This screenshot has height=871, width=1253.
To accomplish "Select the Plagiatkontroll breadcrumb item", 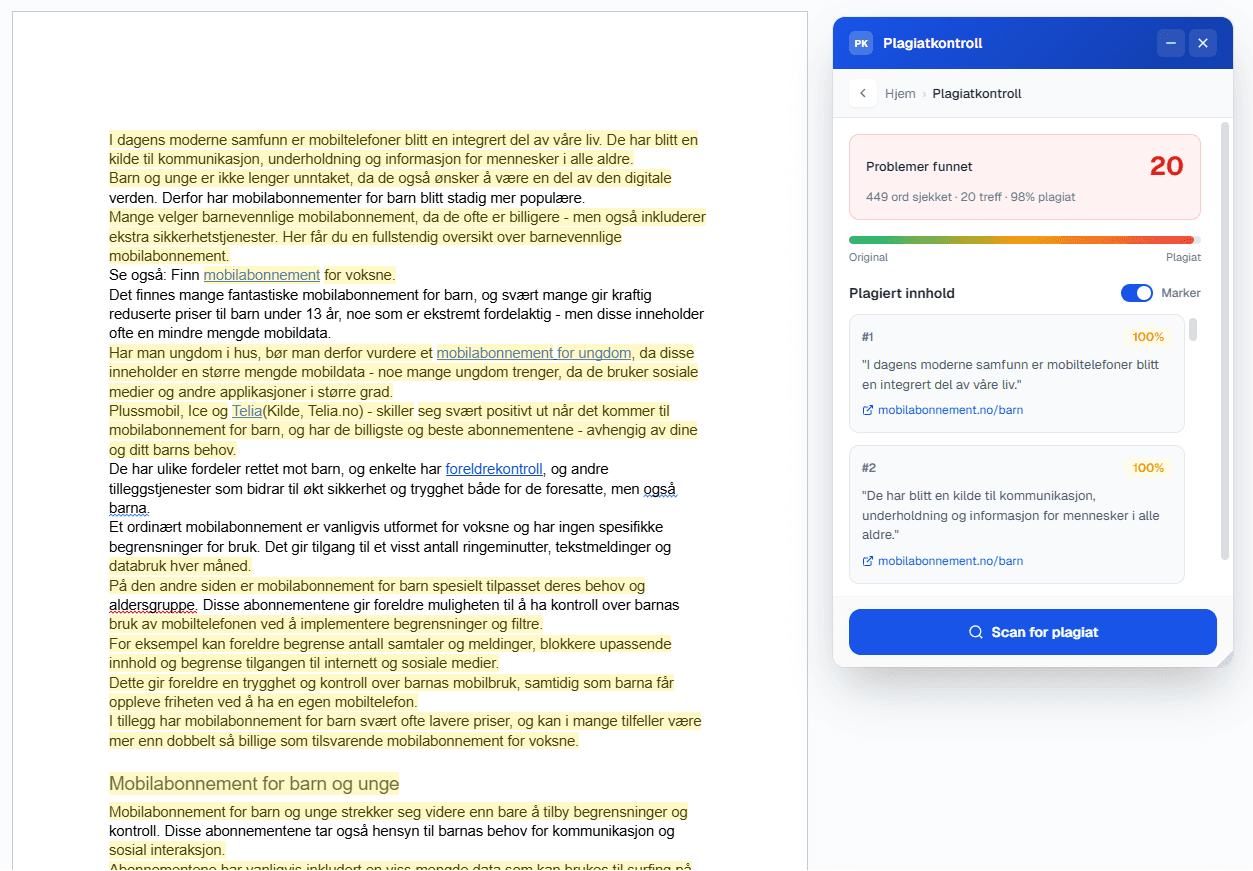I will (x=976, y=93).
